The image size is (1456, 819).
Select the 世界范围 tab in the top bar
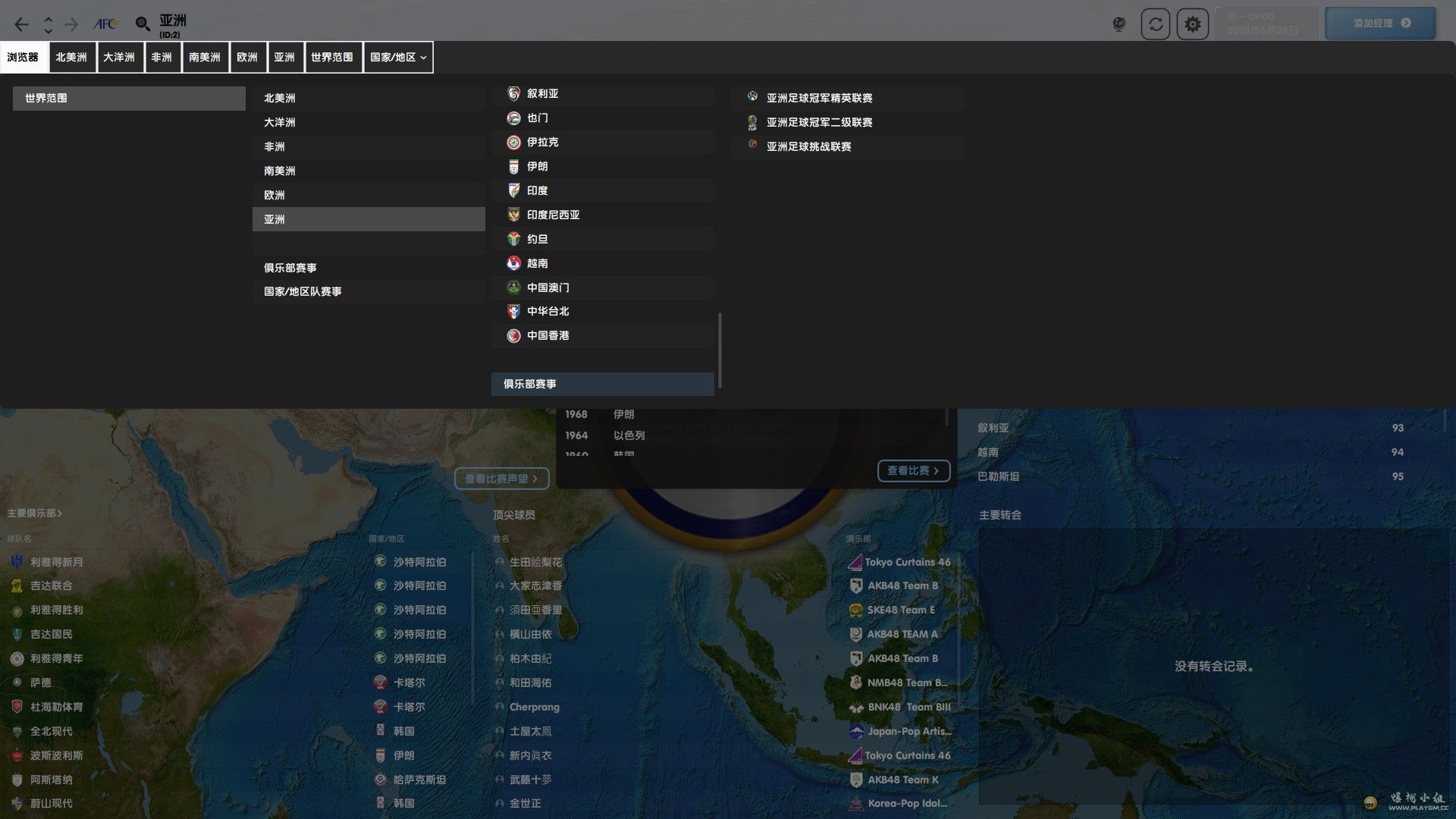pyautogui.click(x=332, y=57)
